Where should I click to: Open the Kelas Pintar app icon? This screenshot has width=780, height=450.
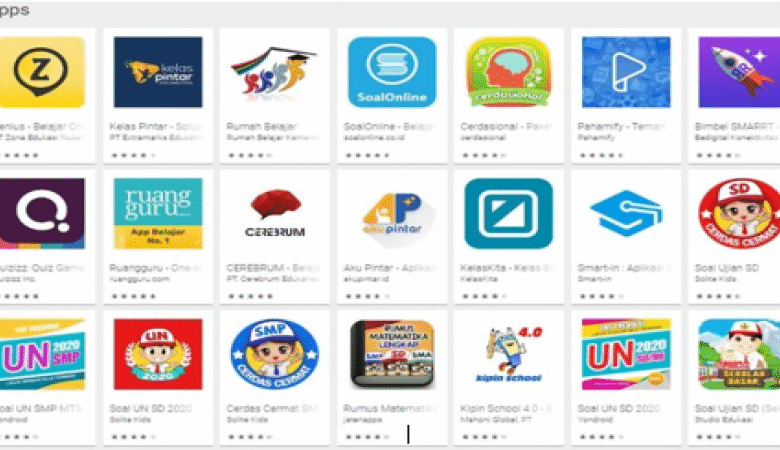pyautogui.click(x=158, y=72)
